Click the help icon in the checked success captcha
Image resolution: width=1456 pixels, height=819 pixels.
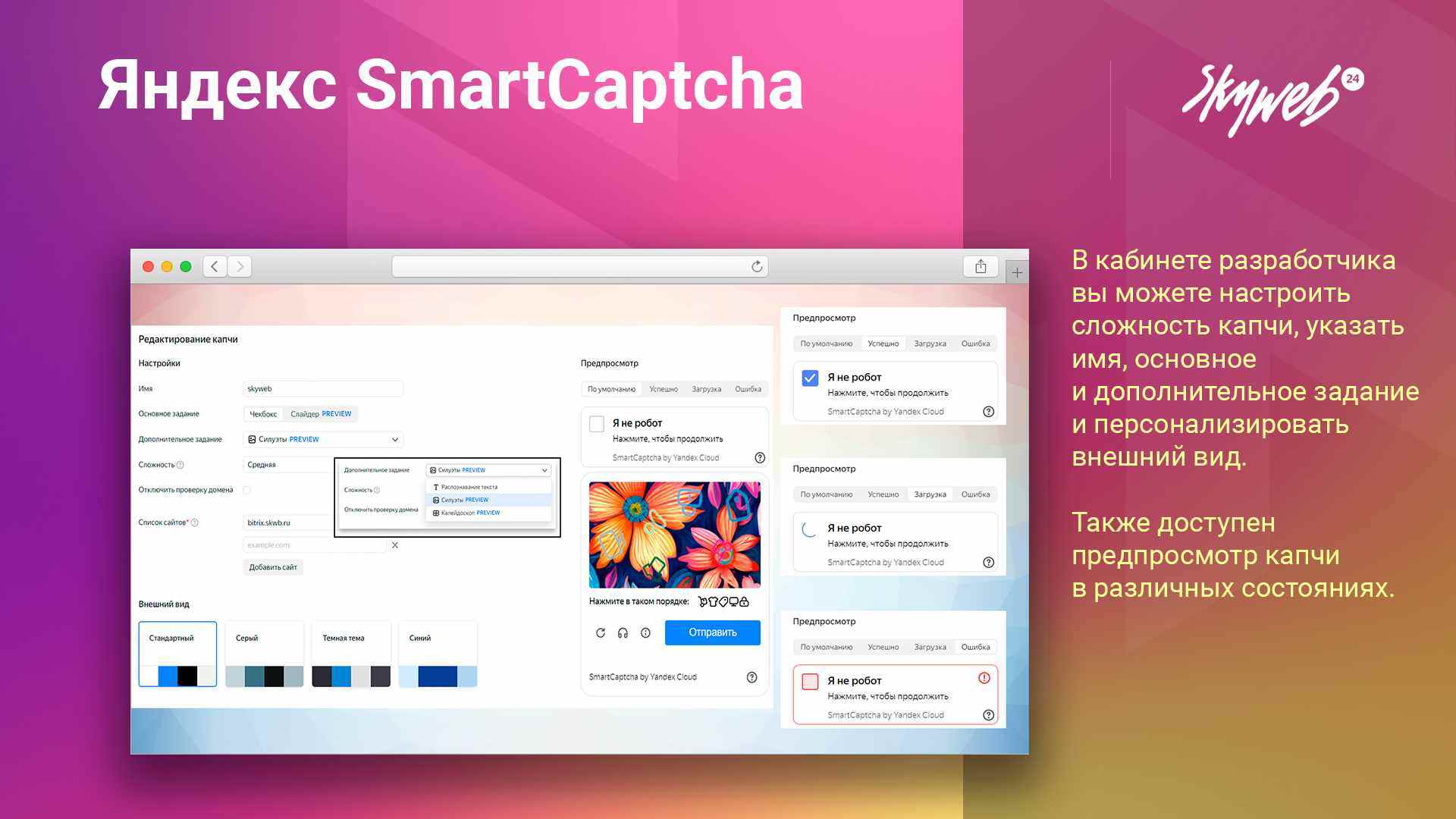[988, 412]
